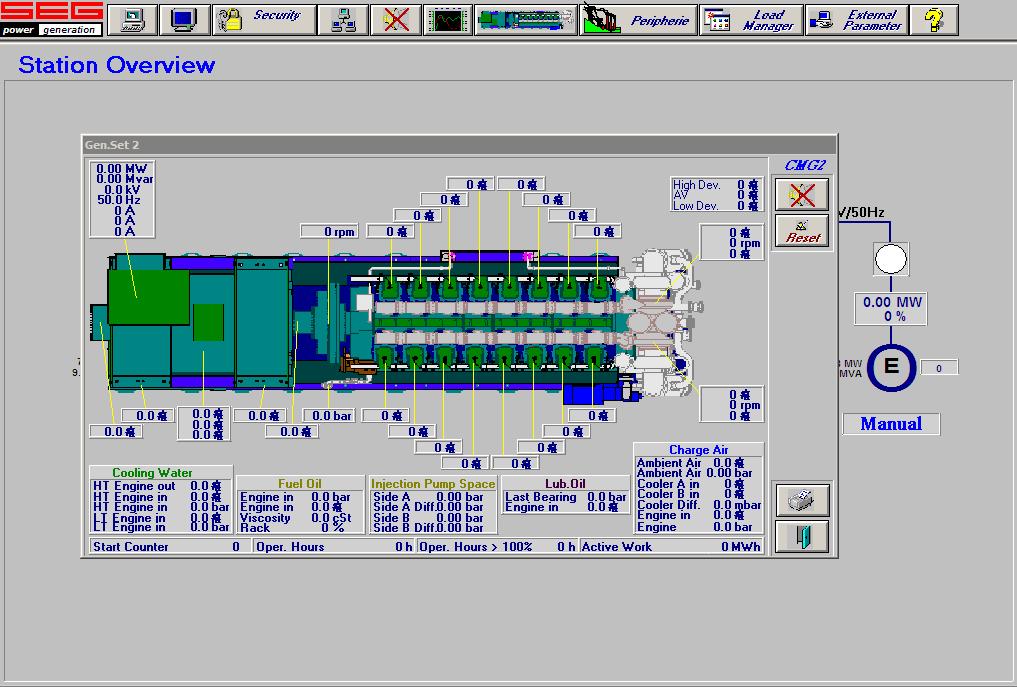Screen dimensions: 1017x687
Task: Toggle the circuit breaker circle symbol
Action: point(891,260)
